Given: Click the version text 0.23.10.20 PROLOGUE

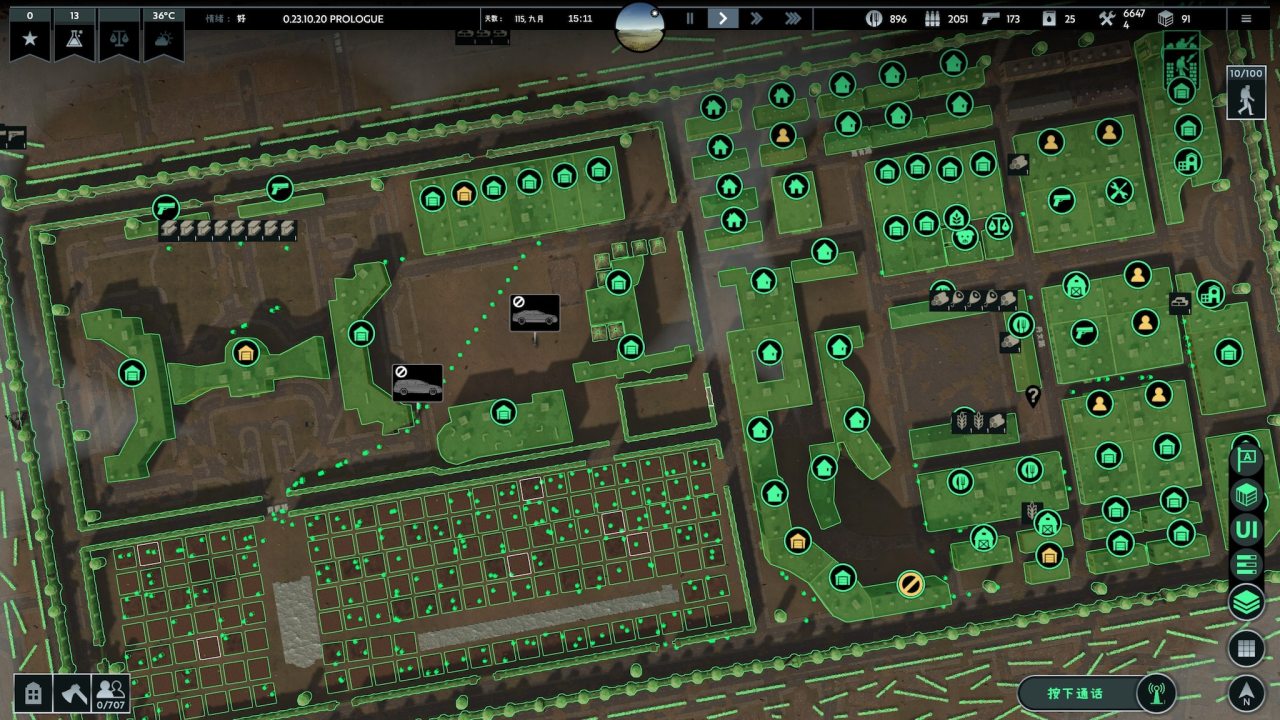Looking at the screenshot, I should (x=333, y=19).
